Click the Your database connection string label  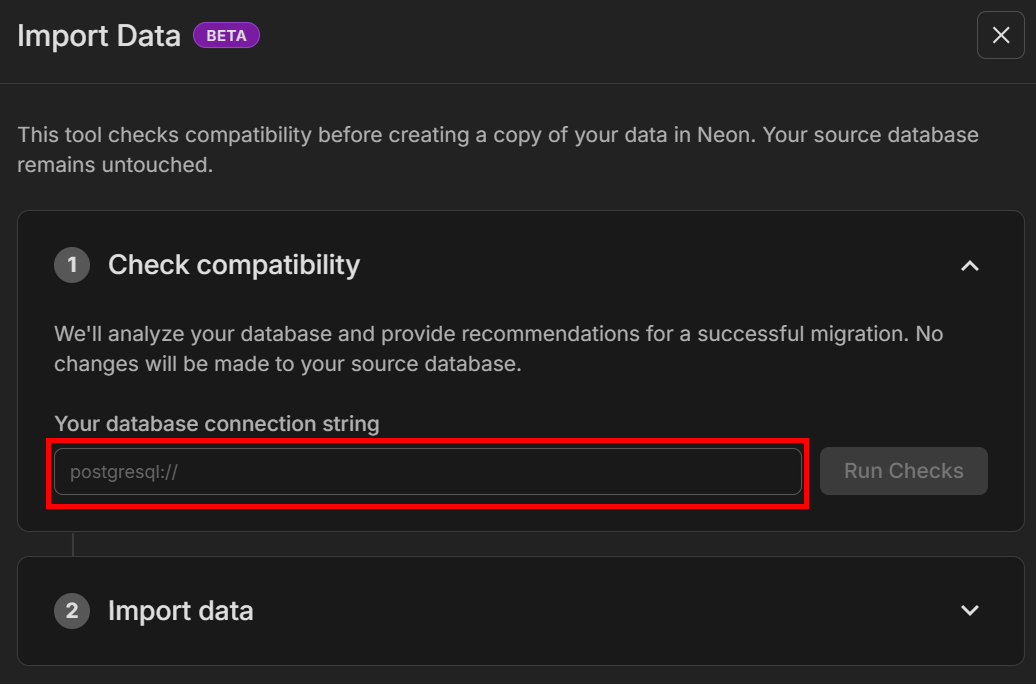click(x=217, y=424)
